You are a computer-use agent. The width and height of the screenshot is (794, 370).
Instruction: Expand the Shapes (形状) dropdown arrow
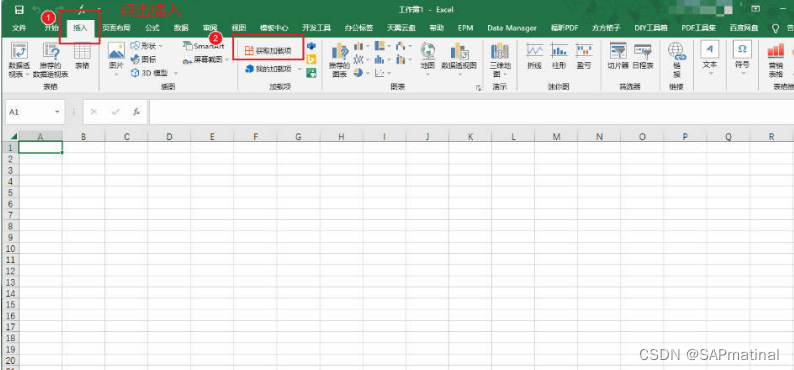161,46
